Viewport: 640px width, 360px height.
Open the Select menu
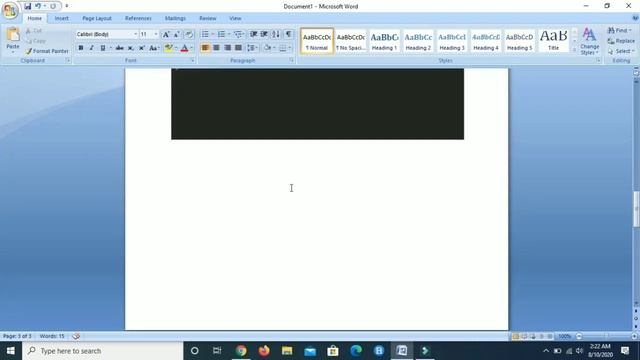[621, 51]
